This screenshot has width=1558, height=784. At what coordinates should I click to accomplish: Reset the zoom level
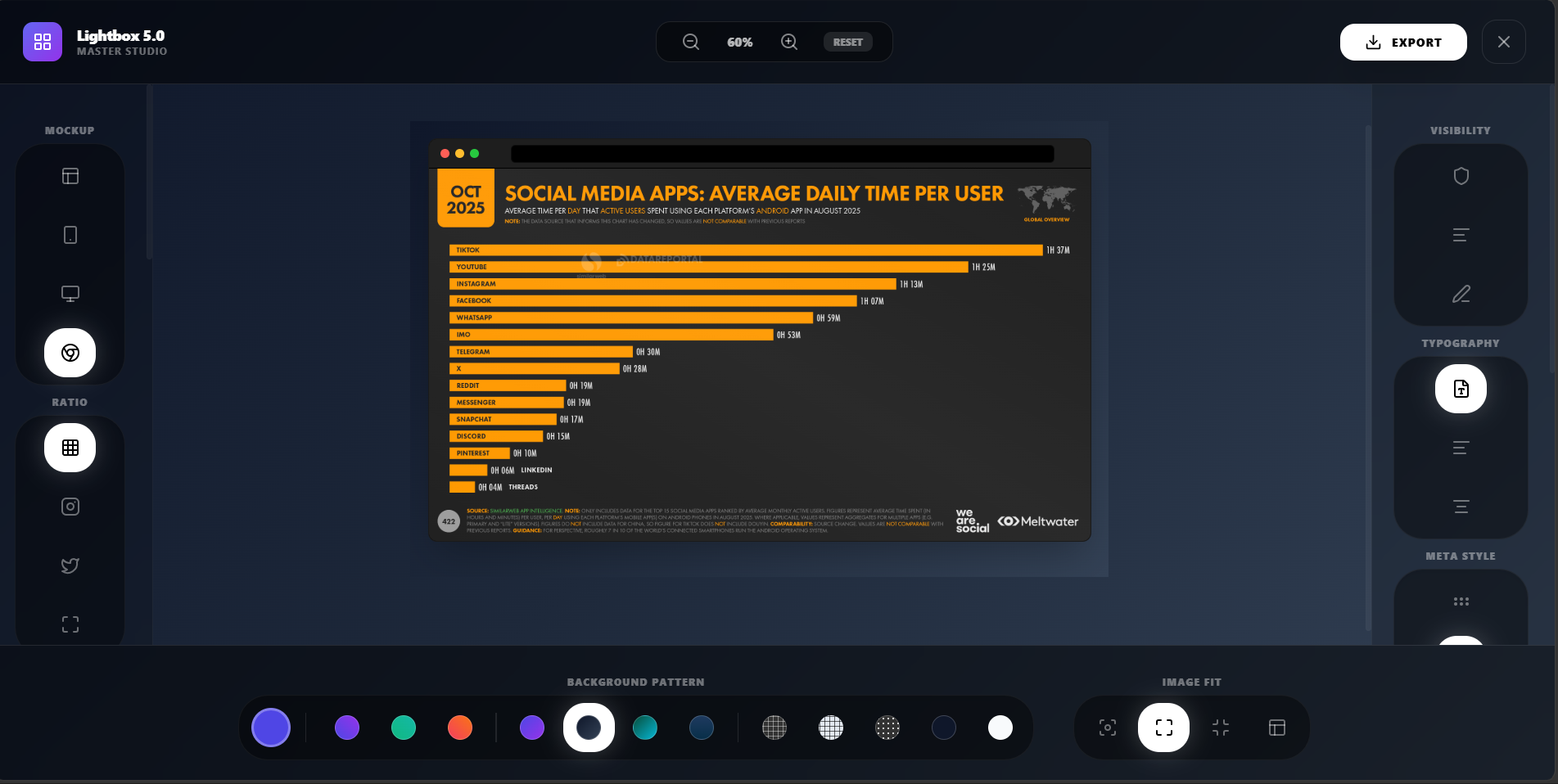coord(848,42)
